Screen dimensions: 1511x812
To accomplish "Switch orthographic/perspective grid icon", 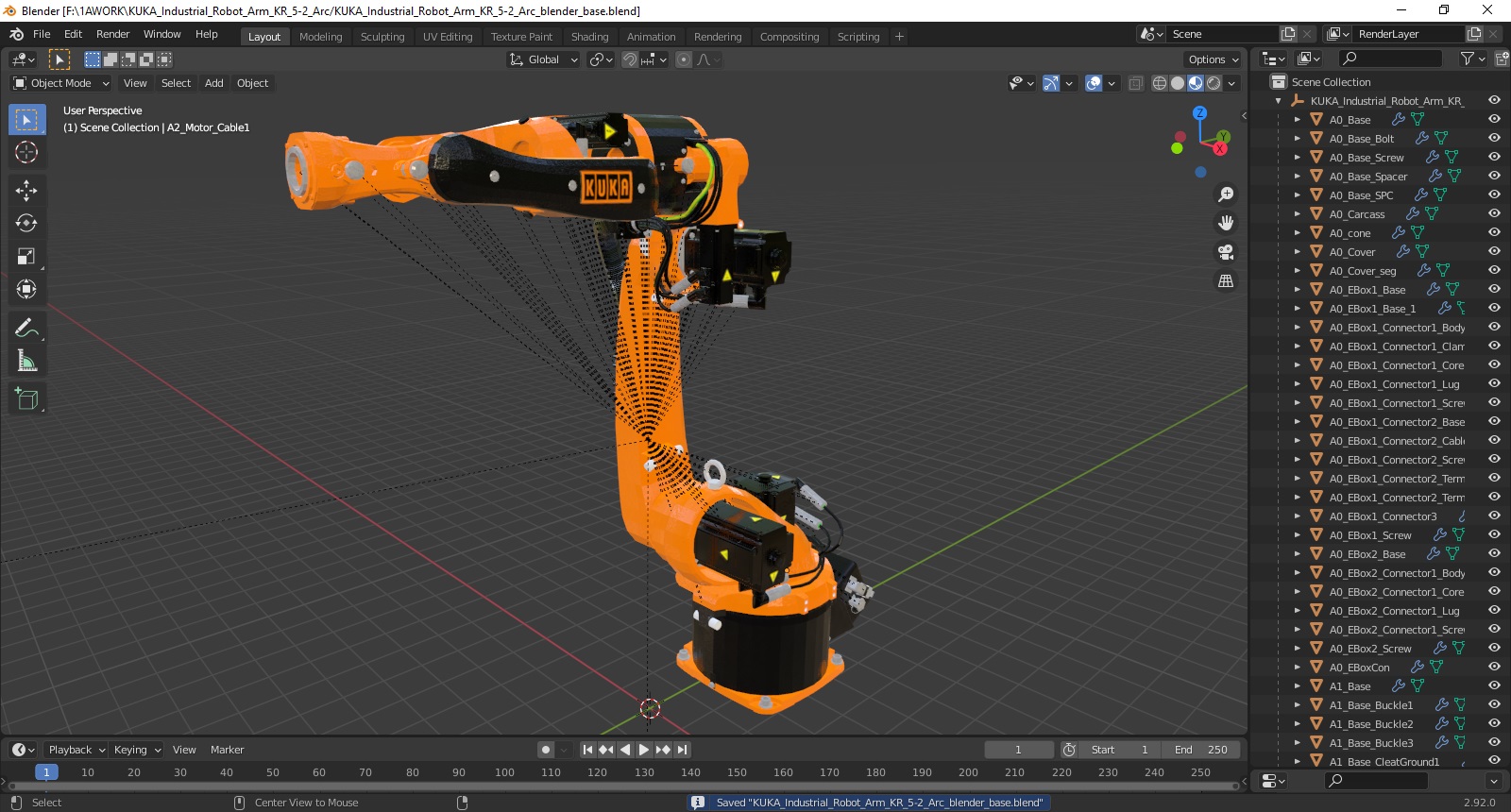I will click(x=1226, y=280).
